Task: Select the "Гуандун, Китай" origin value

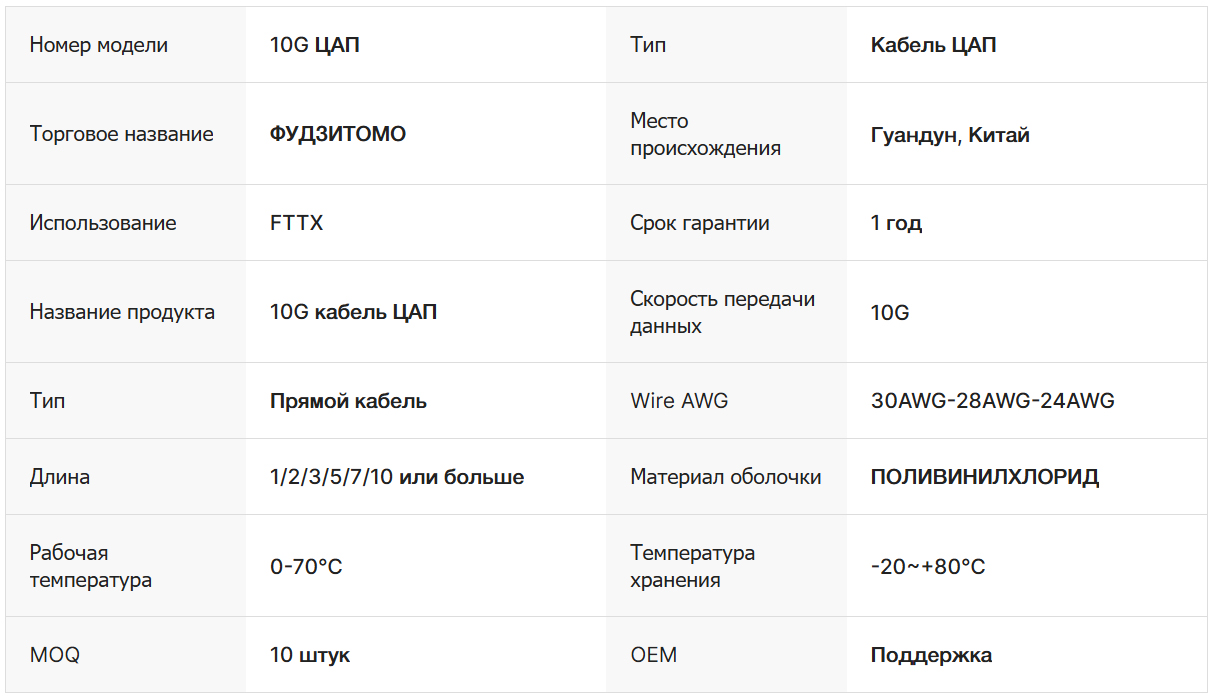Action: (x=950, y=135)
